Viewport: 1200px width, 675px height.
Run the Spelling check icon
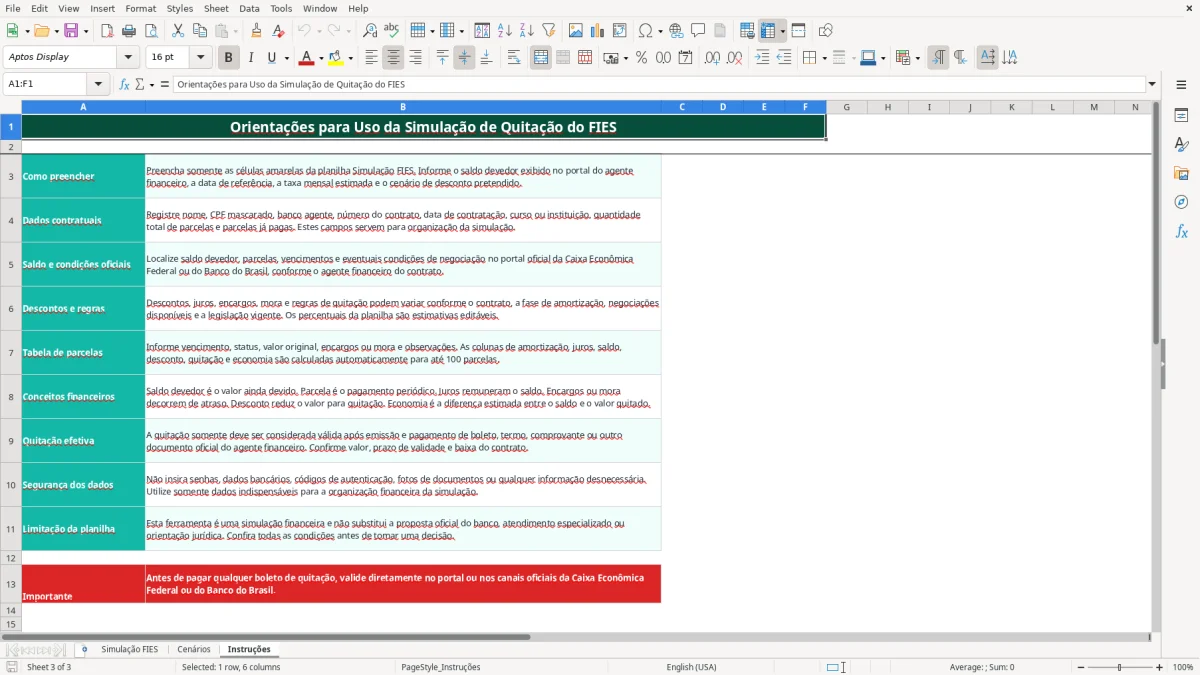tap(391, 31)
